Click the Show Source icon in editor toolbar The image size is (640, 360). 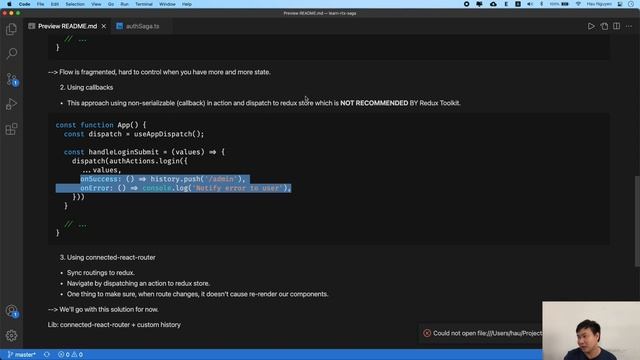click(x=604, y=26)
